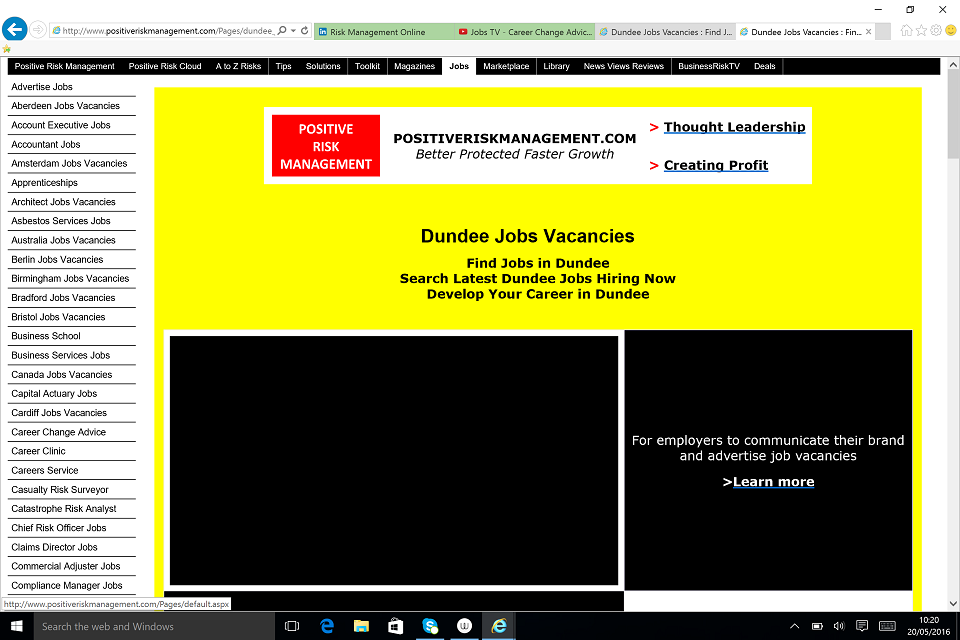Click the back navigation arrow

click(15, 28)
